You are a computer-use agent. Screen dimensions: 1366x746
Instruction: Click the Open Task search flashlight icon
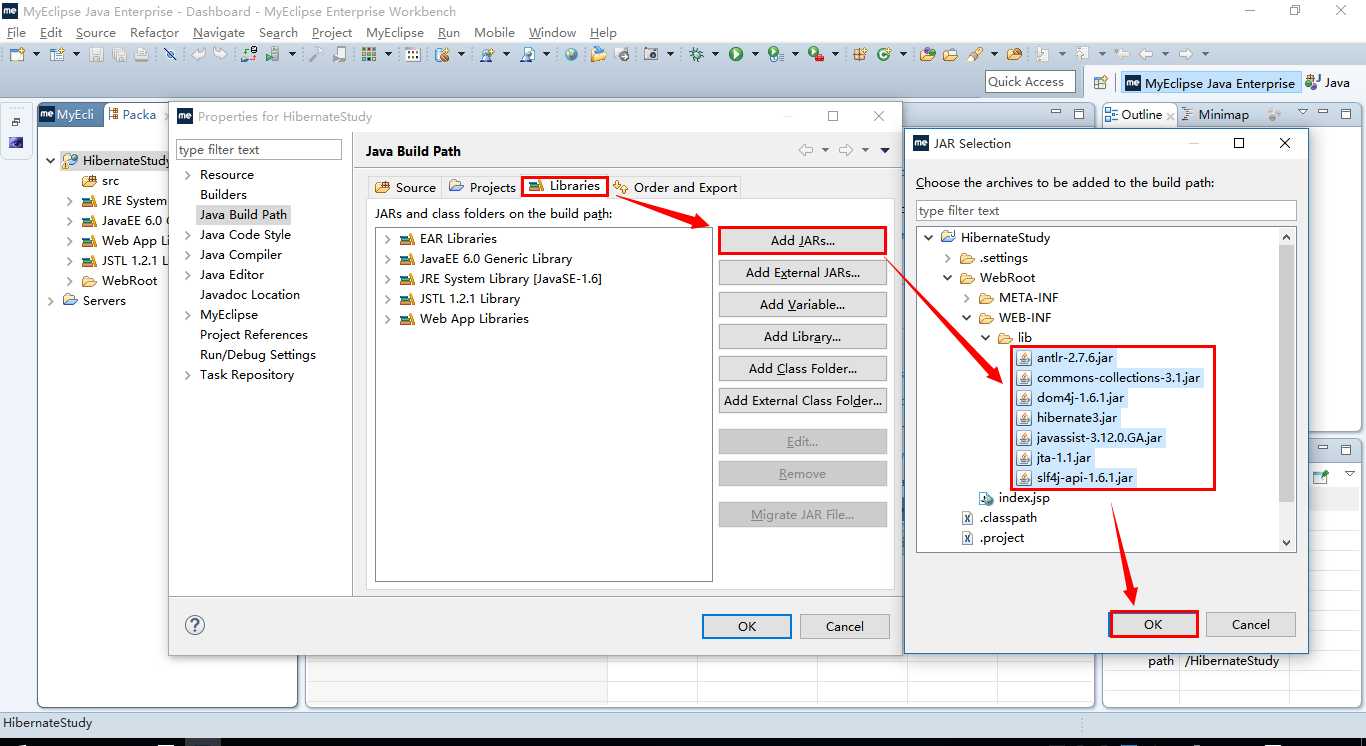[x=975, y=54]
